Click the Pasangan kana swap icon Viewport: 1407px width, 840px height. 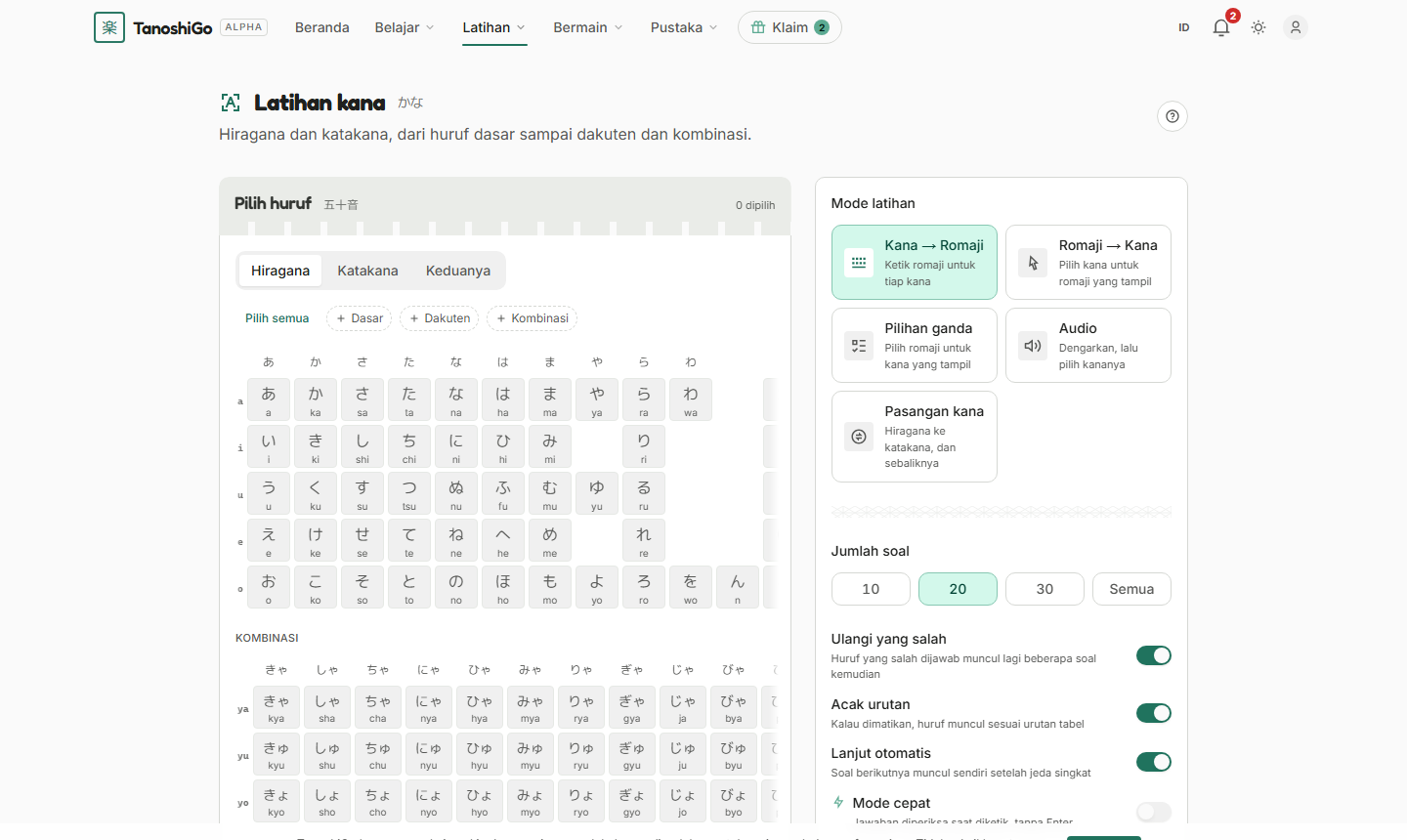[x=859, y=437]
